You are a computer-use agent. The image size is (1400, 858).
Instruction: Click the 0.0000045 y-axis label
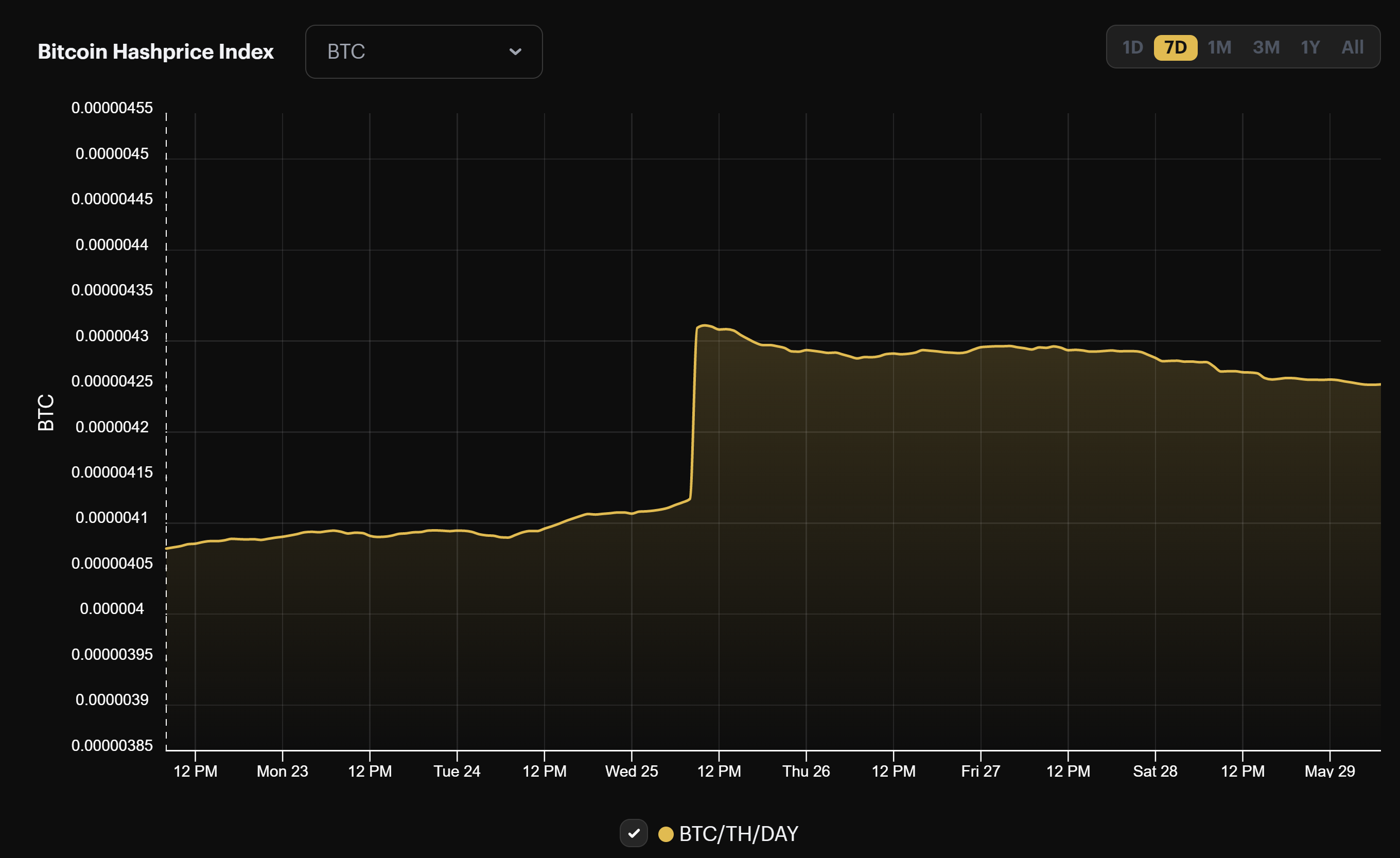(x=112, y=153)
